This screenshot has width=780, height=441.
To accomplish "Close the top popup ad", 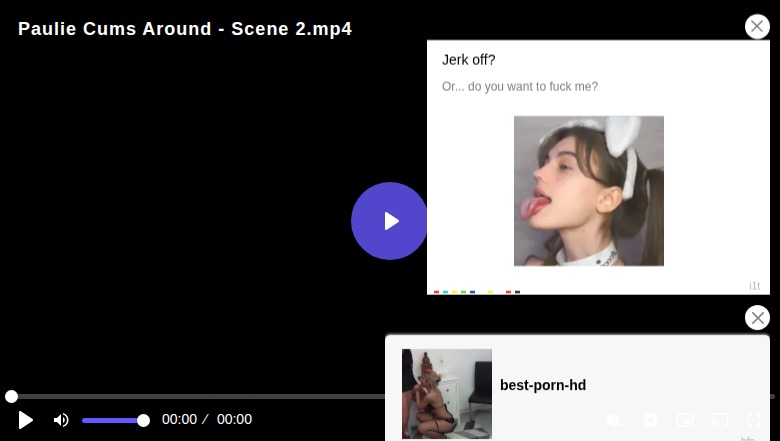I will [x=757, y=27].
